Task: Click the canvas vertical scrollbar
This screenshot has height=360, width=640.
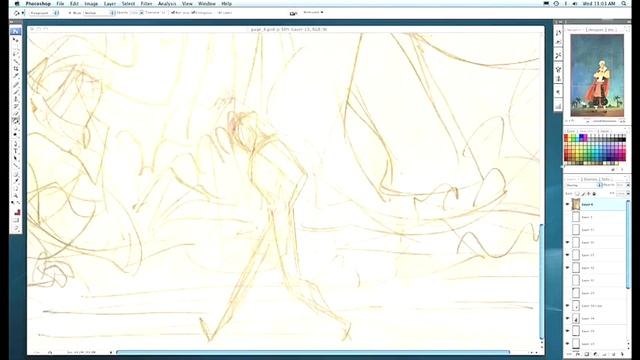Action: coord(542,282)
